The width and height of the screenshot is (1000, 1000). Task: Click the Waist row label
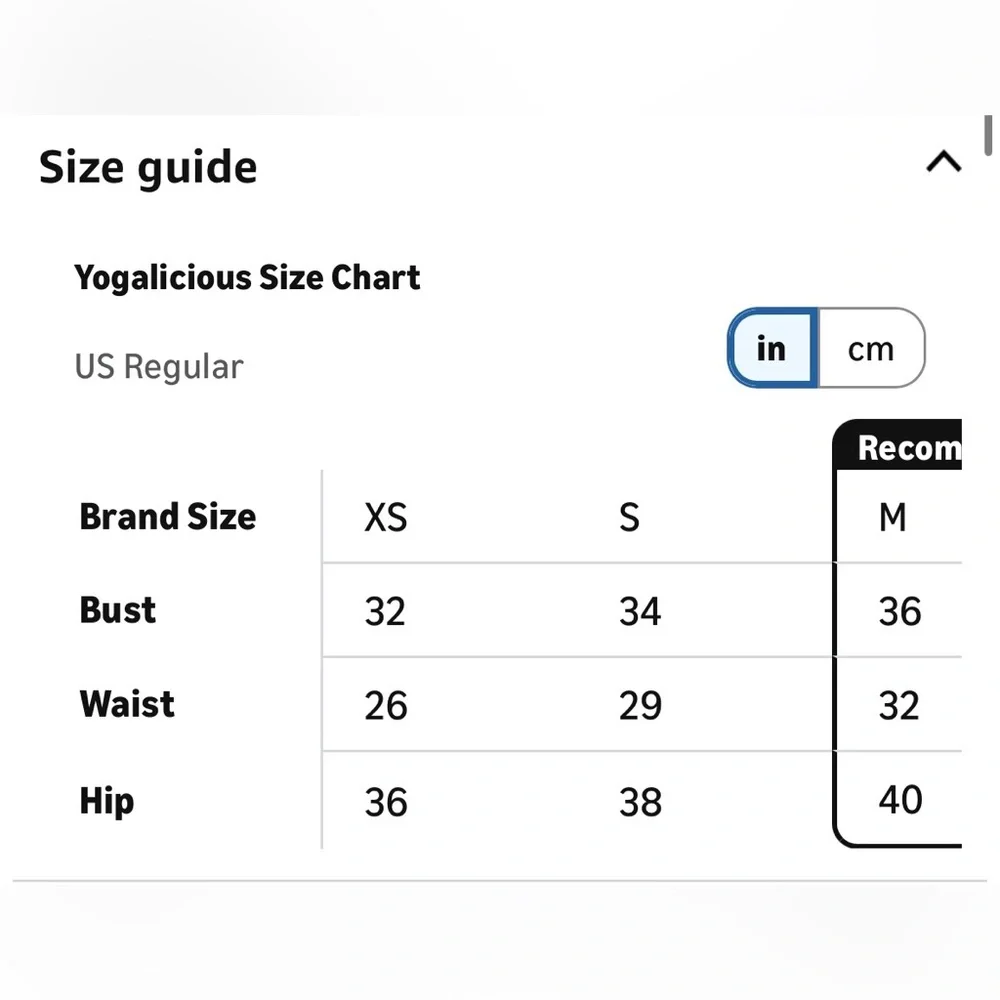[x=127, y=704]
